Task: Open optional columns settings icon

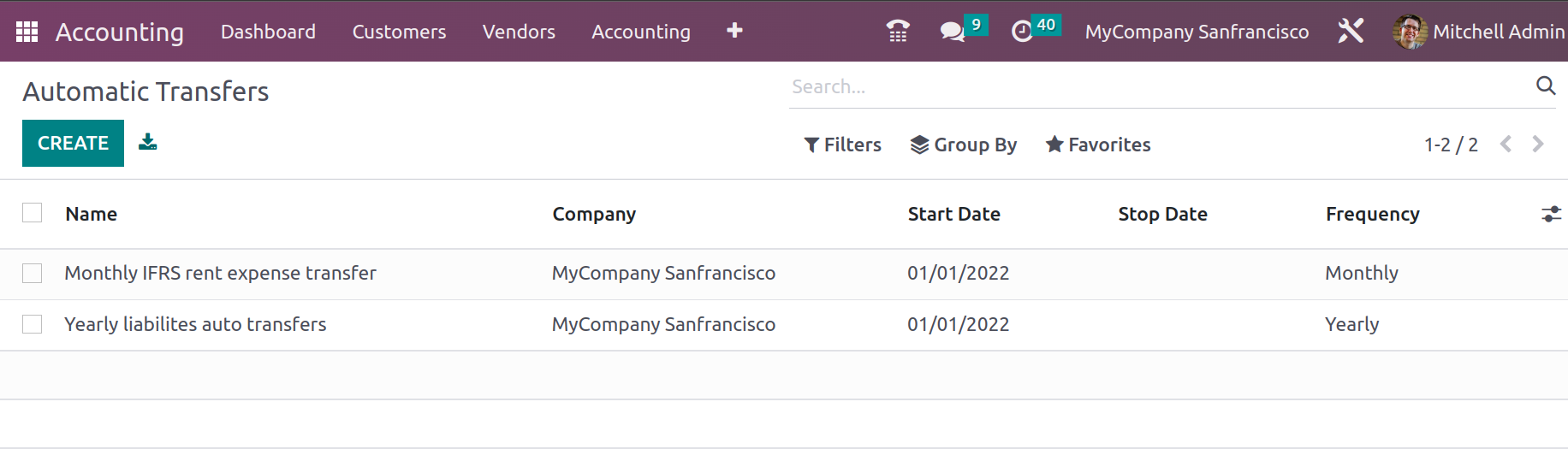Action: point(1551,214)
